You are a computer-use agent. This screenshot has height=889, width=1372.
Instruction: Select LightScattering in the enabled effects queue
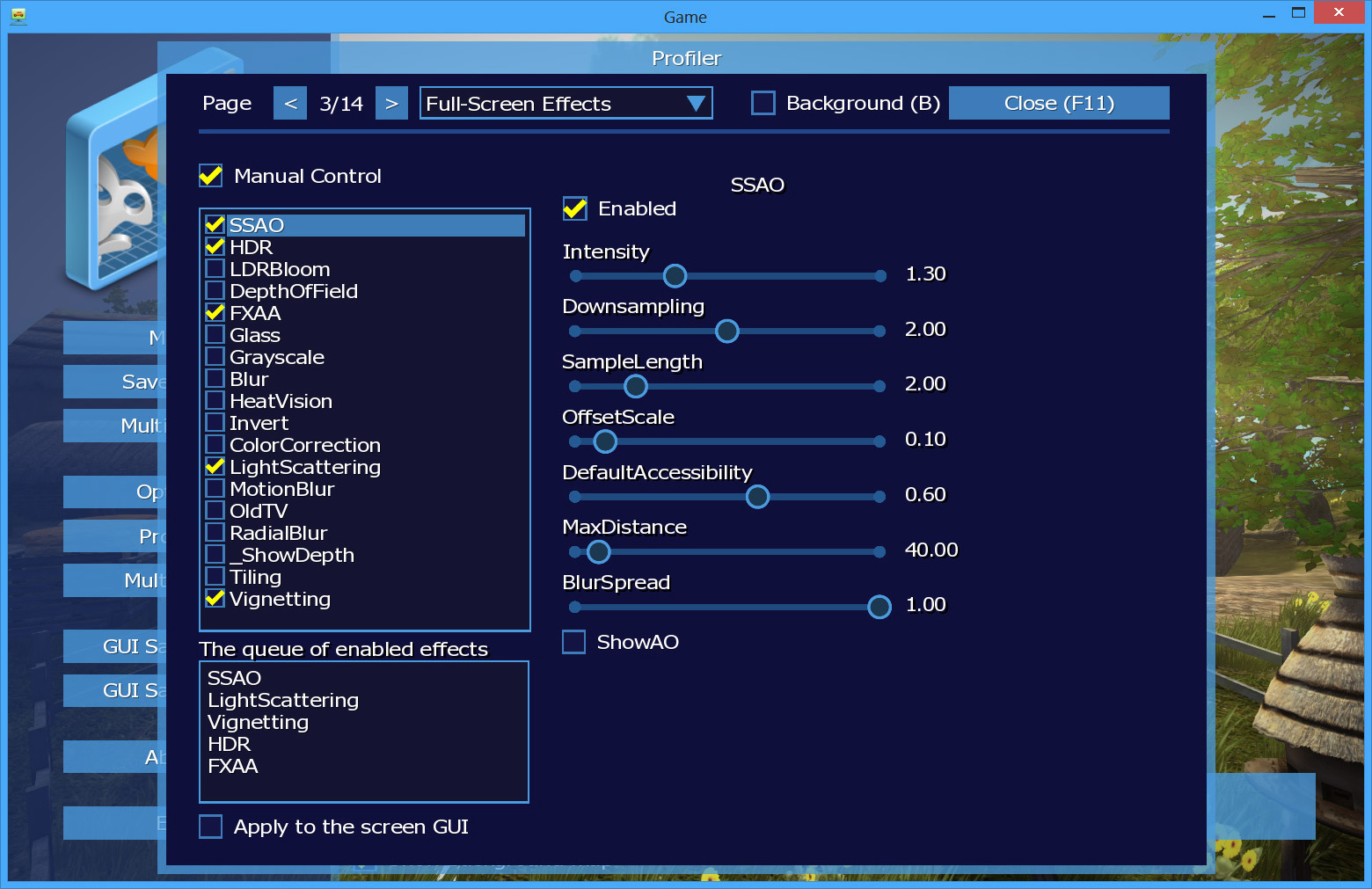pyautogui.click(x=283, y=700)
